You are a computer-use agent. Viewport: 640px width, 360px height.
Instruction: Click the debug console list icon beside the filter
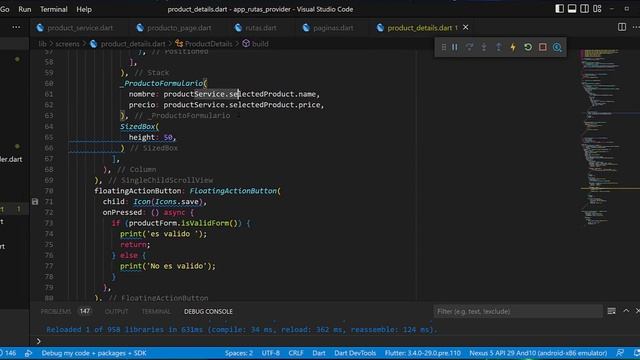coord(611,311)
